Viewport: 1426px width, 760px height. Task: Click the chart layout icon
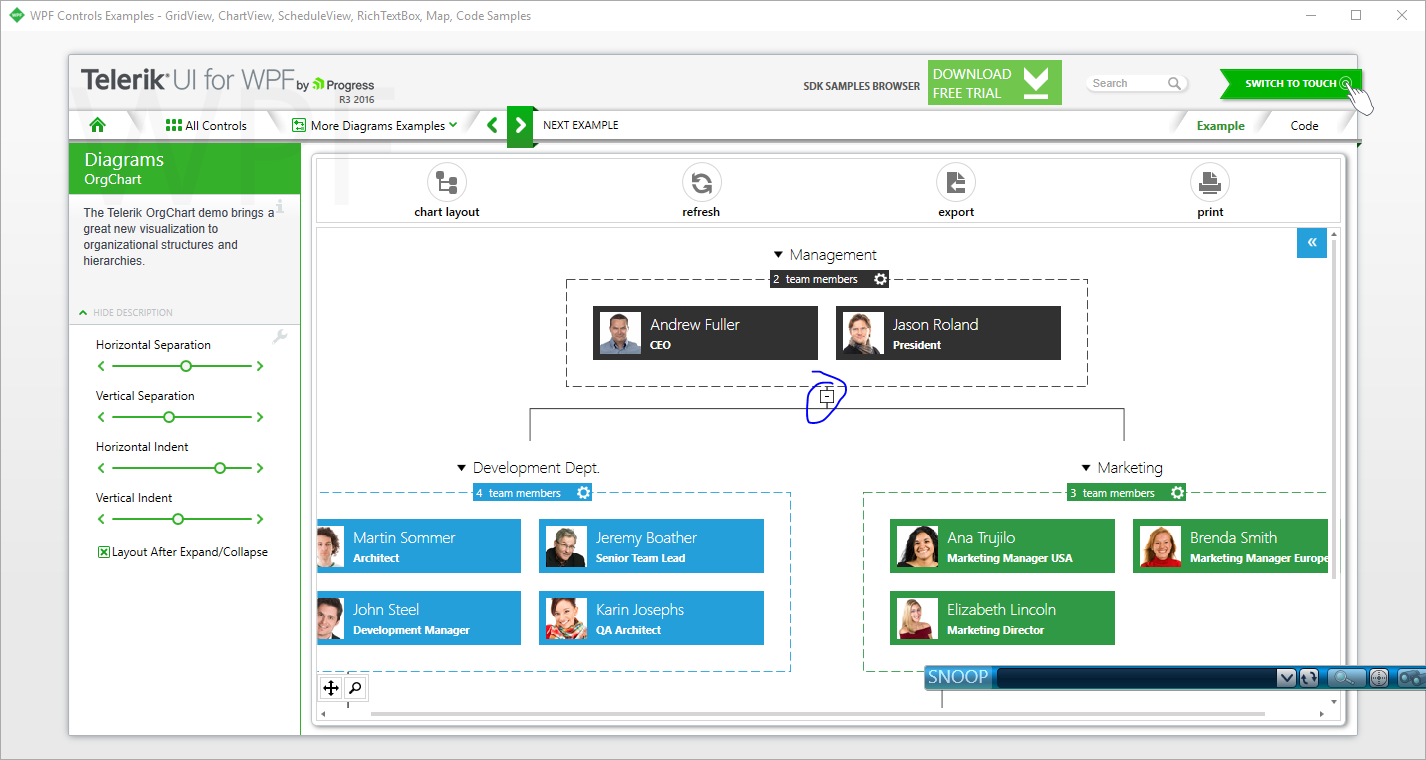tap(447, 183)
